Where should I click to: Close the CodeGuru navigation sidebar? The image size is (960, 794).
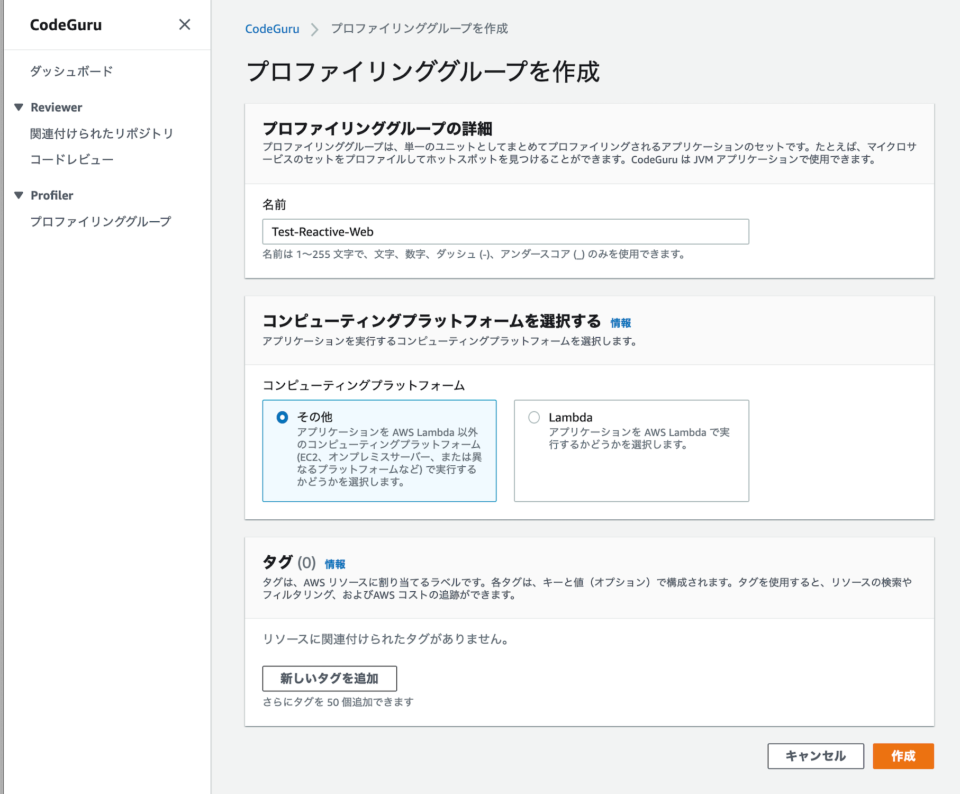click(x=184, y=24)
